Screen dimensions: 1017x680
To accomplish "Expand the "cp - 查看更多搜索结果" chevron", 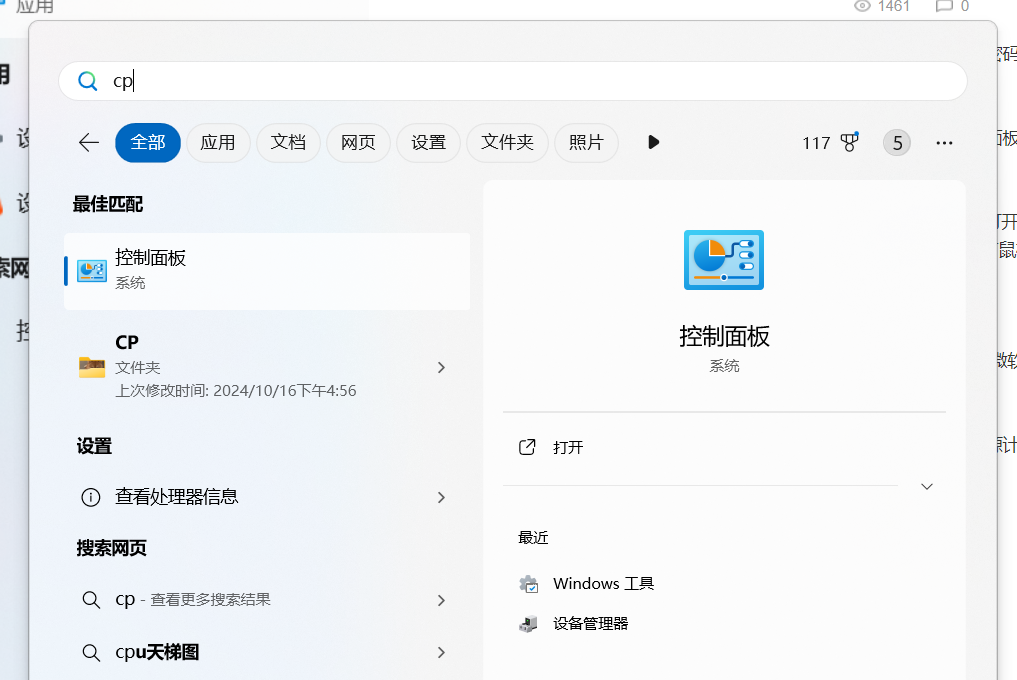I will coord(441,600).
